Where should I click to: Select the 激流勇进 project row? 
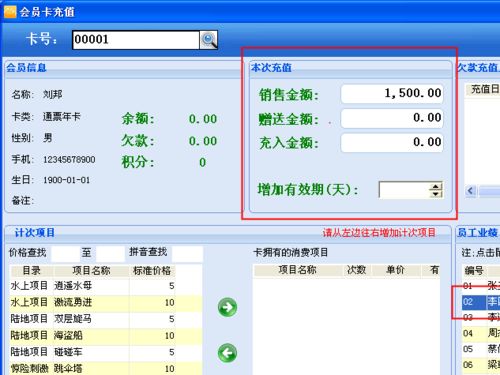(106, 303)
